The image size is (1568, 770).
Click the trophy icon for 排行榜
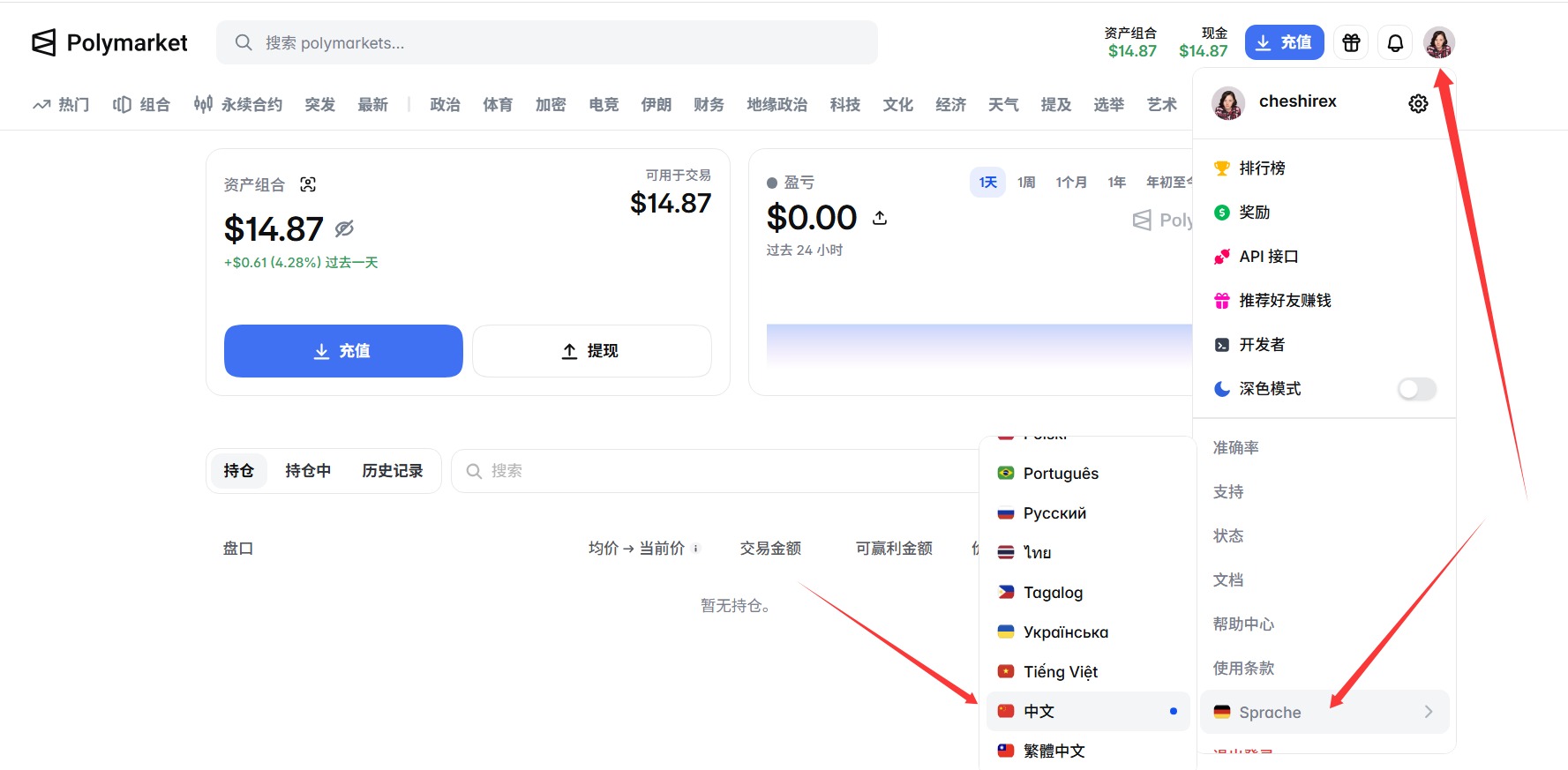[x=1222, y=168]
